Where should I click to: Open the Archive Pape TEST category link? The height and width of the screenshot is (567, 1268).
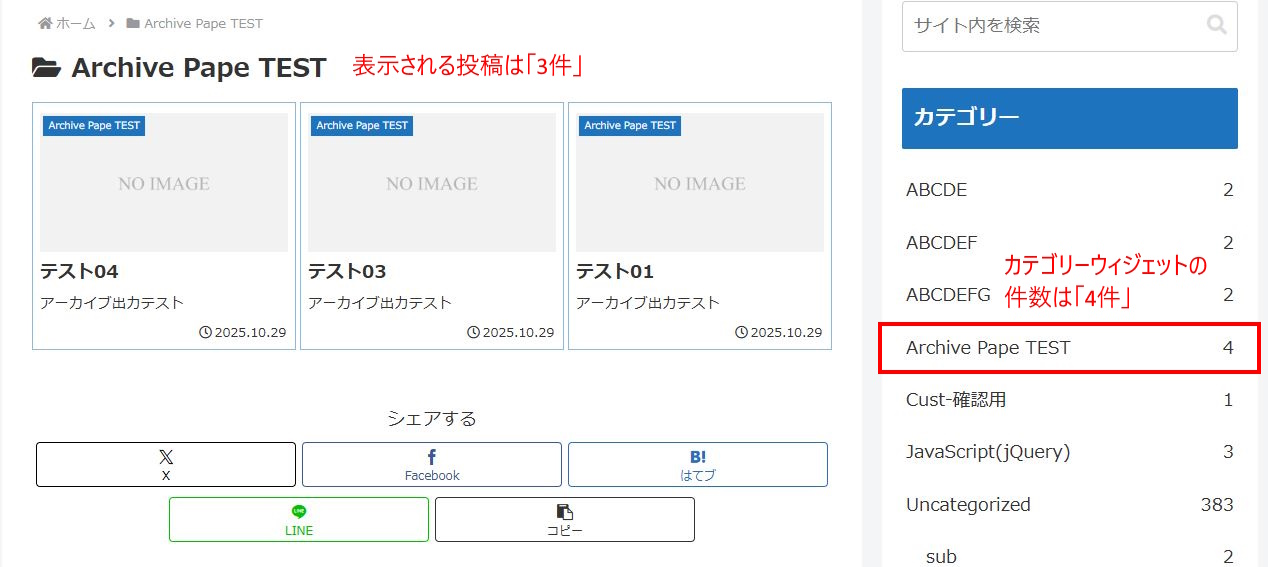pos(988,348)
